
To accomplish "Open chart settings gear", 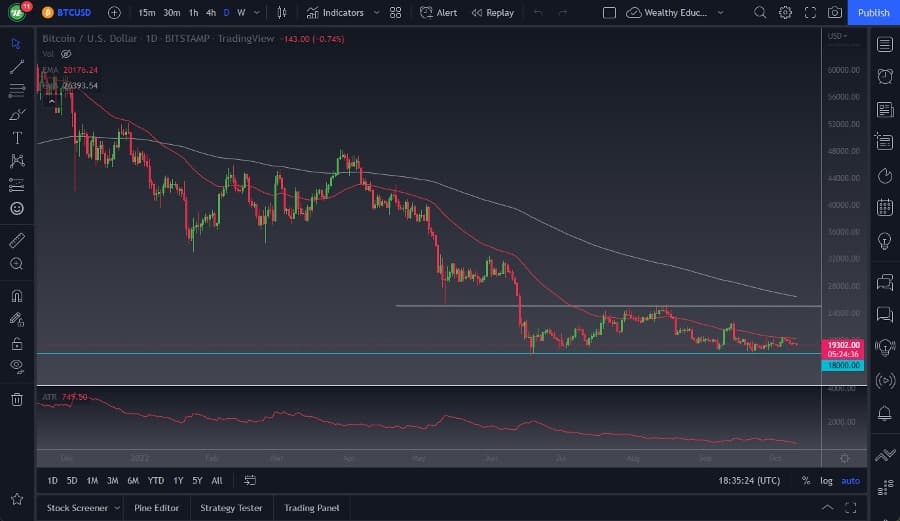I will pyautogui.click(x=785, y=13).
